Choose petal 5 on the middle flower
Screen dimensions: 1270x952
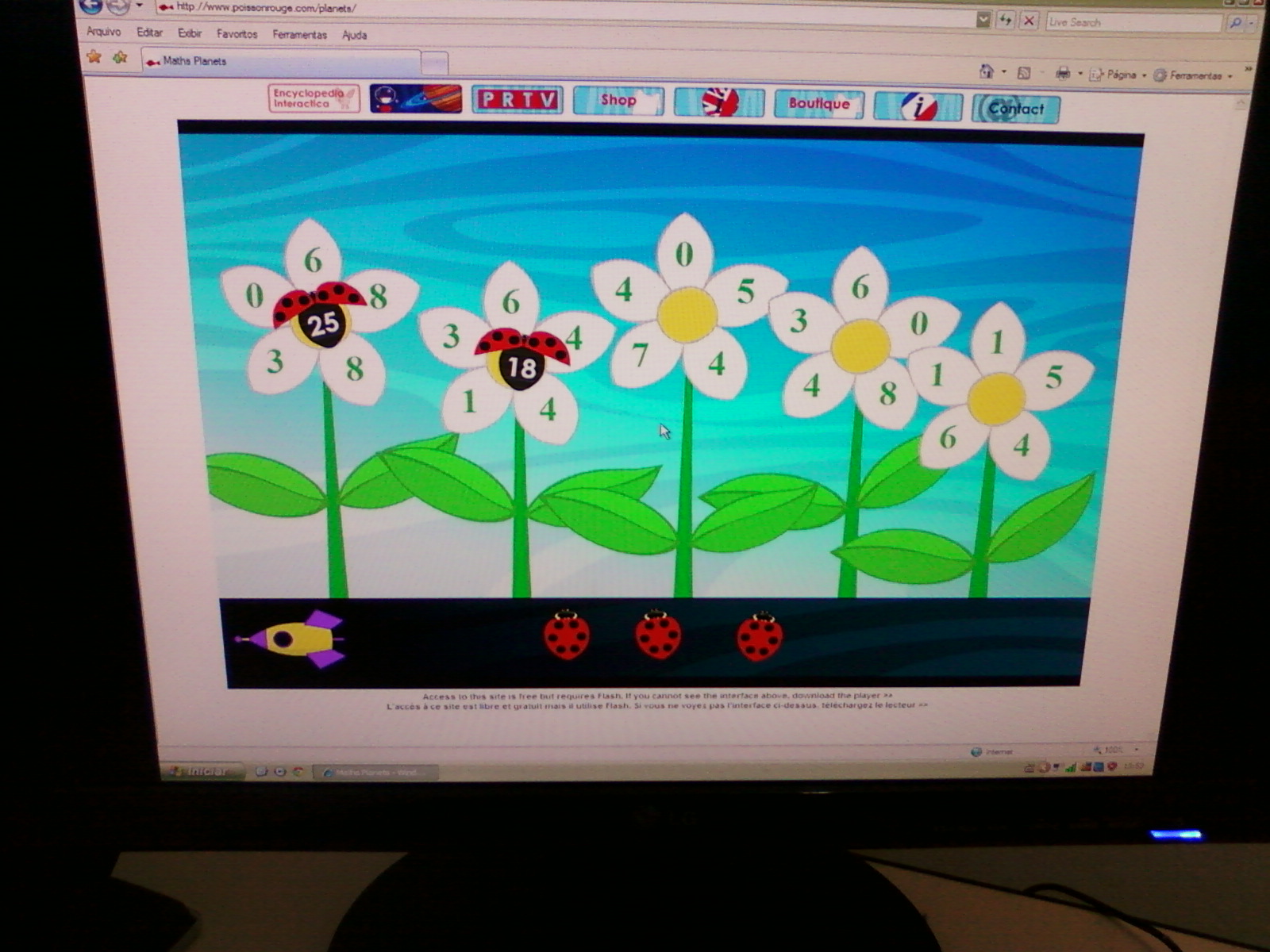(745, 291)
